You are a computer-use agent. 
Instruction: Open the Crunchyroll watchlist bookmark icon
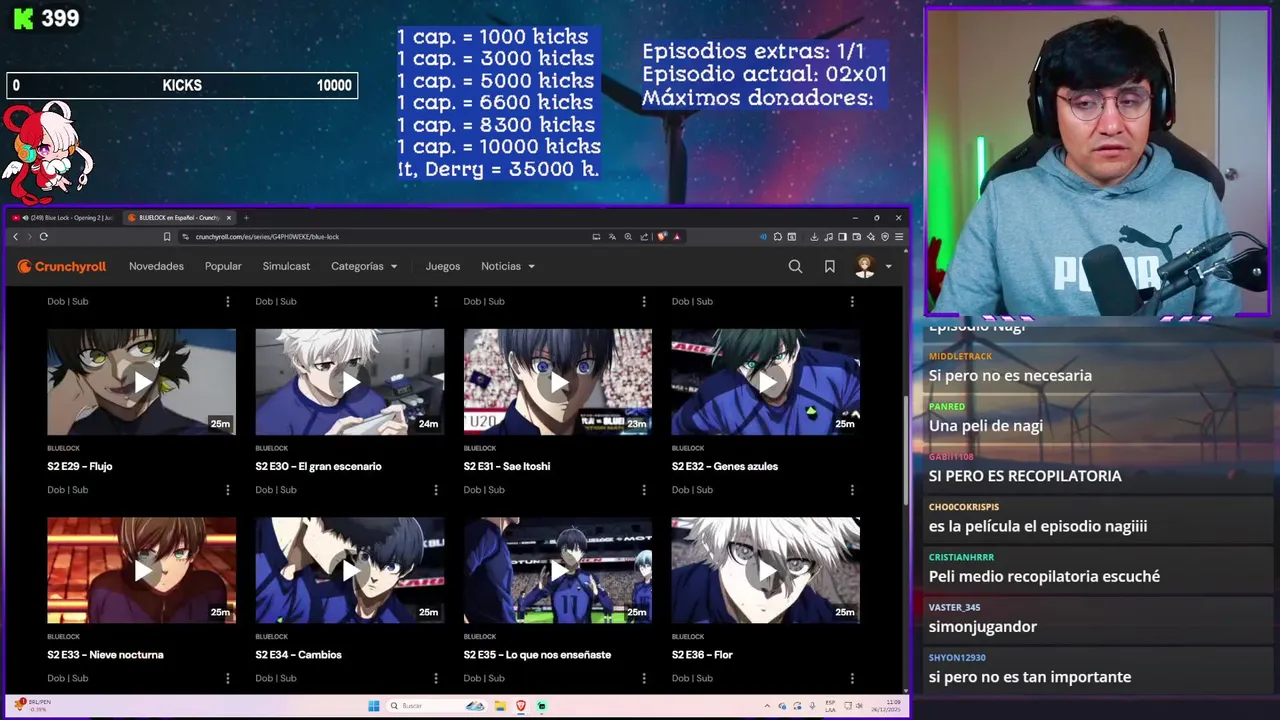829,266
